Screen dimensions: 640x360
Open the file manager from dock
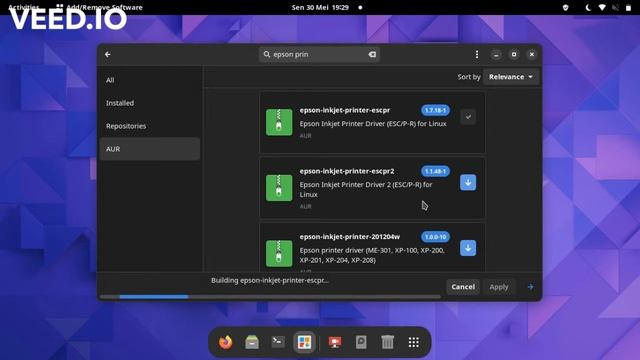[x=252, y=342]
